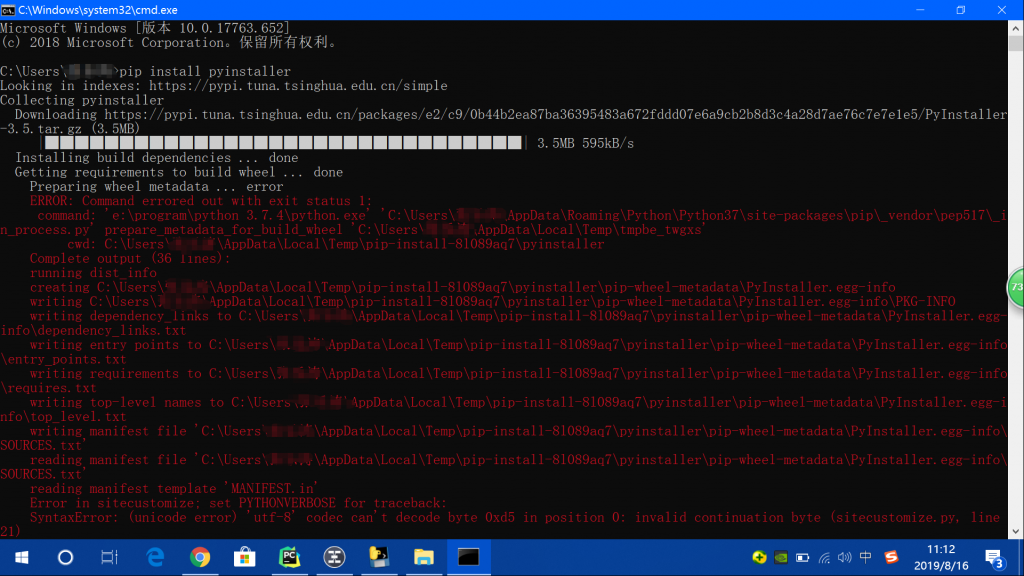Launch Microsoft Edge from the taskbar
This screenshot has width=1024, height=576.
tap(156, 557)
